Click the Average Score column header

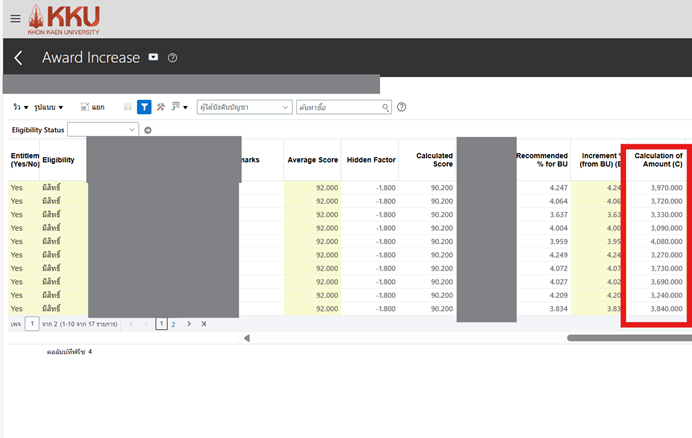311,160
